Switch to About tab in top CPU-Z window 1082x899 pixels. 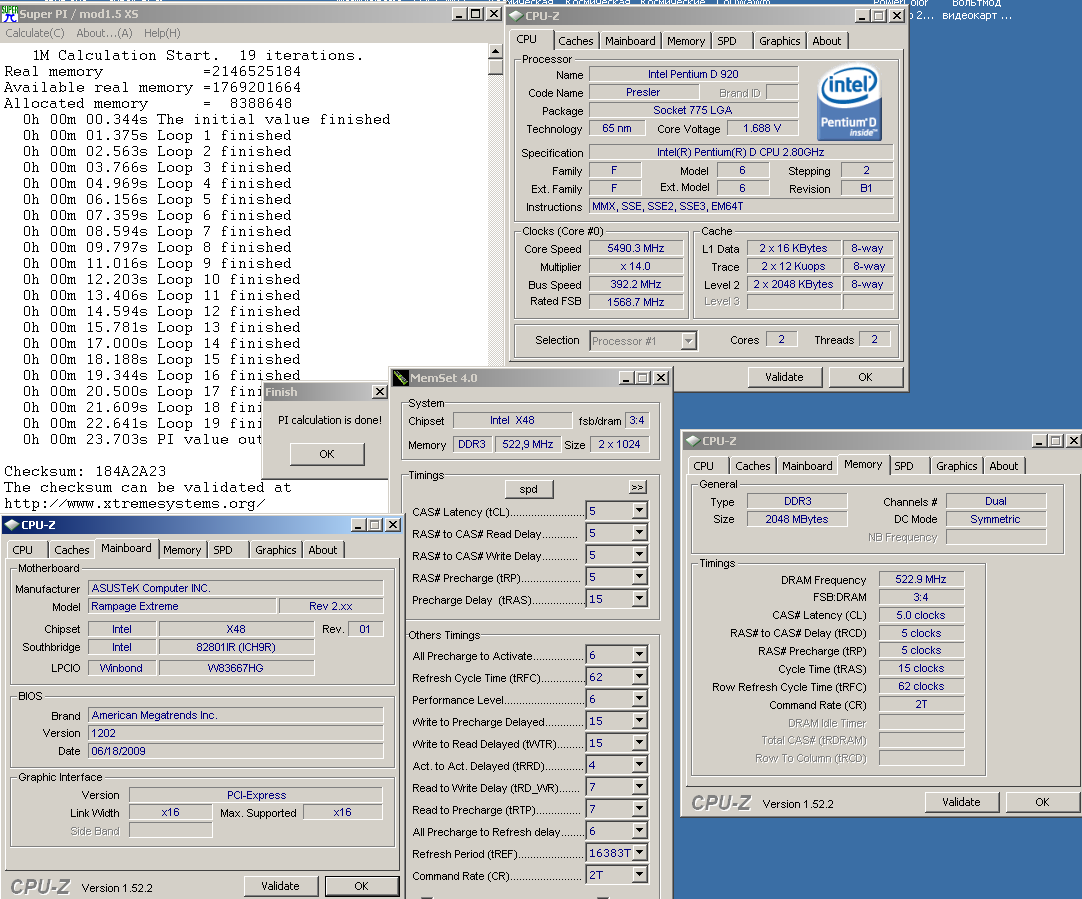tap(826, 41)
